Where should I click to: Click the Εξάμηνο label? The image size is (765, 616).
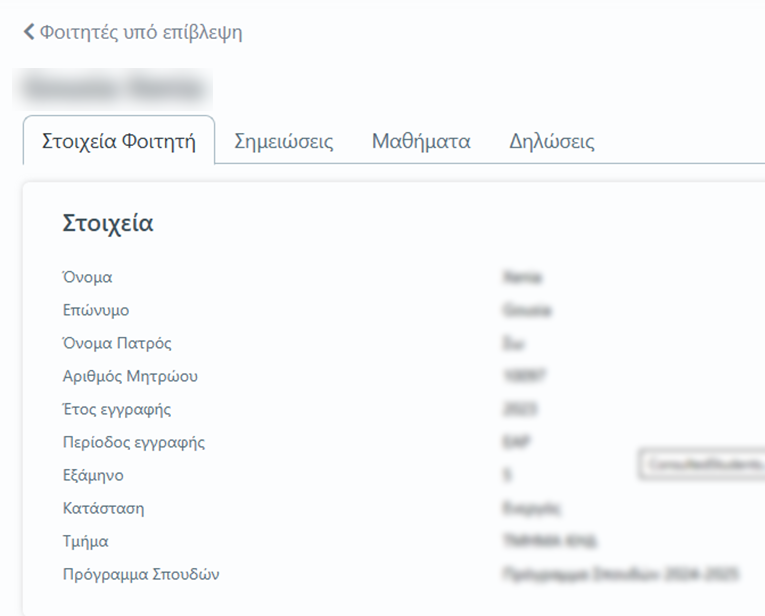[93, 476]
